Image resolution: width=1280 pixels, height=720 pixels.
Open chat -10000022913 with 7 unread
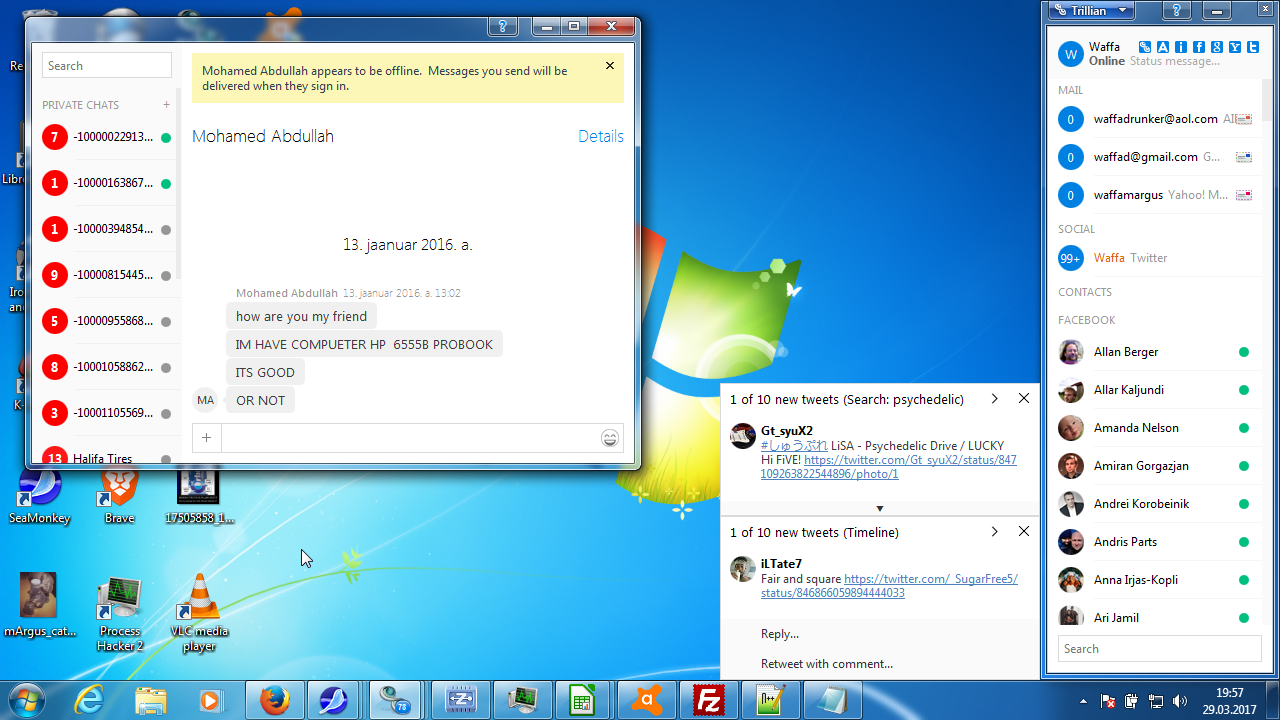[106, 137]
